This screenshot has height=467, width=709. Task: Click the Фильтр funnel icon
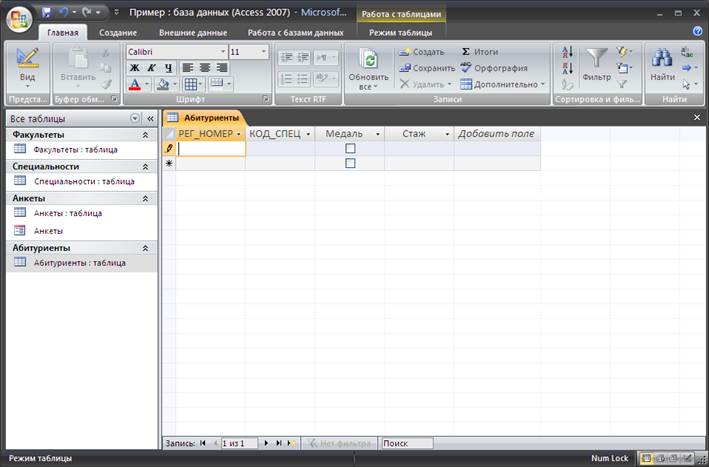(597, 58)
